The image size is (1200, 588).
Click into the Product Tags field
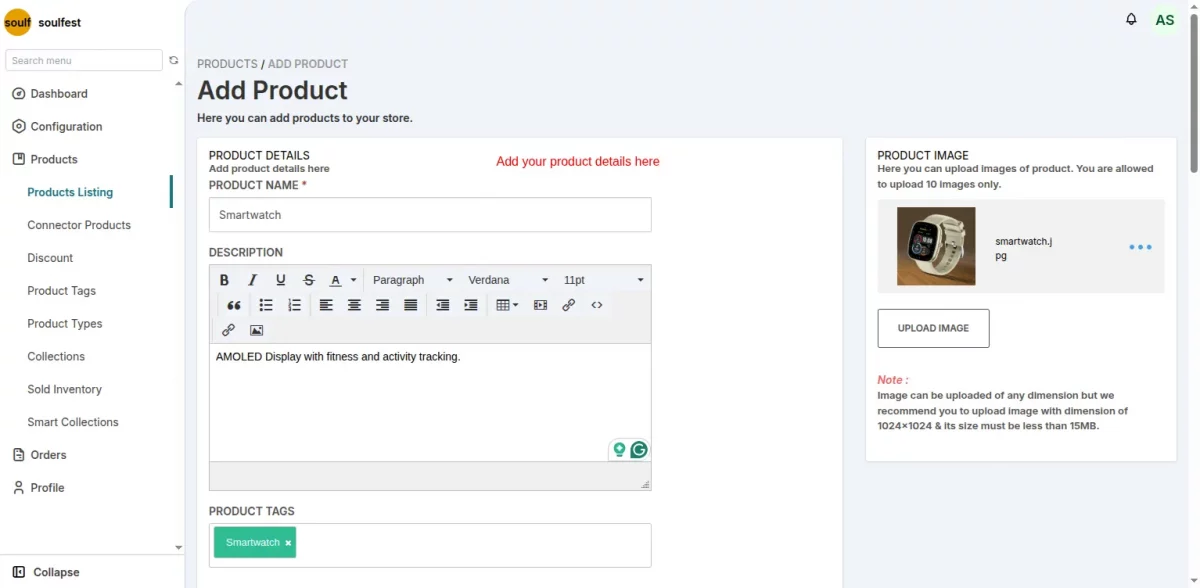pyautogui.click(x=430, y=545)
